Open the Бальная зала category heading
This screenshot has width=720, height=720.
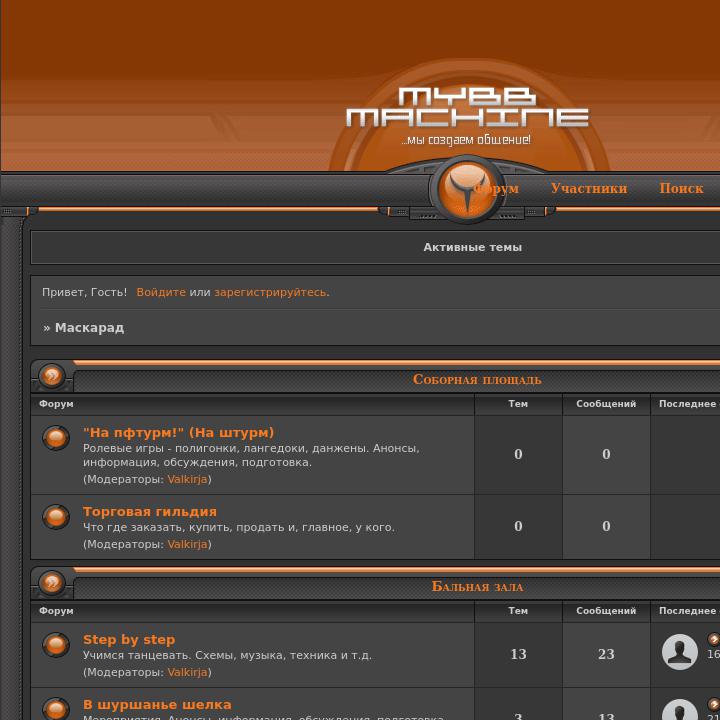tap(477, 586)
